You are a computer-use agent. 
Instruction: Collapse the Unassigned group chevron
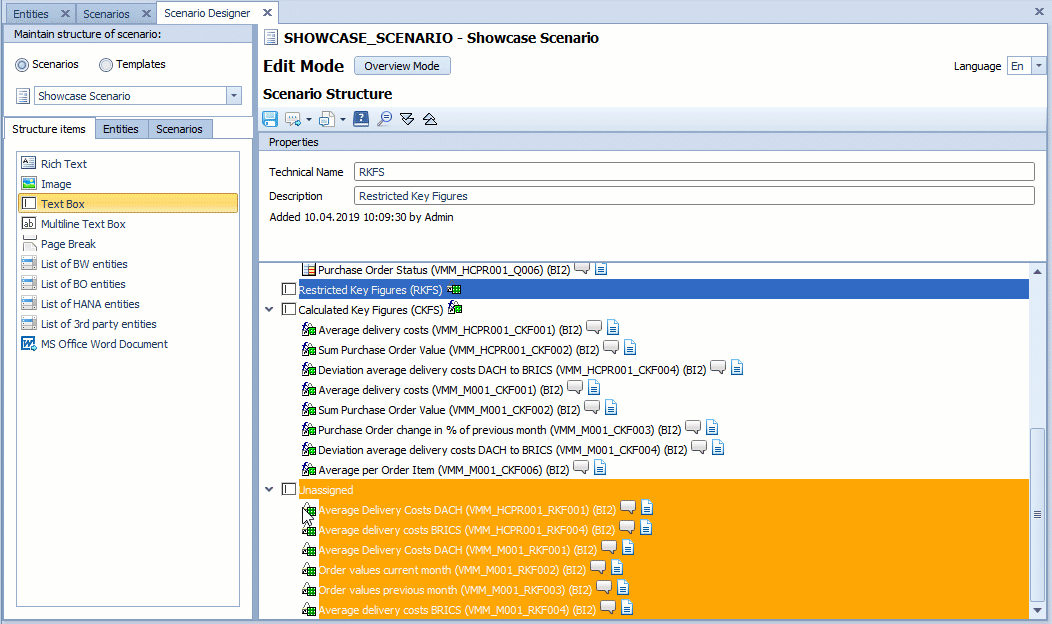click(x=268, y=489)
